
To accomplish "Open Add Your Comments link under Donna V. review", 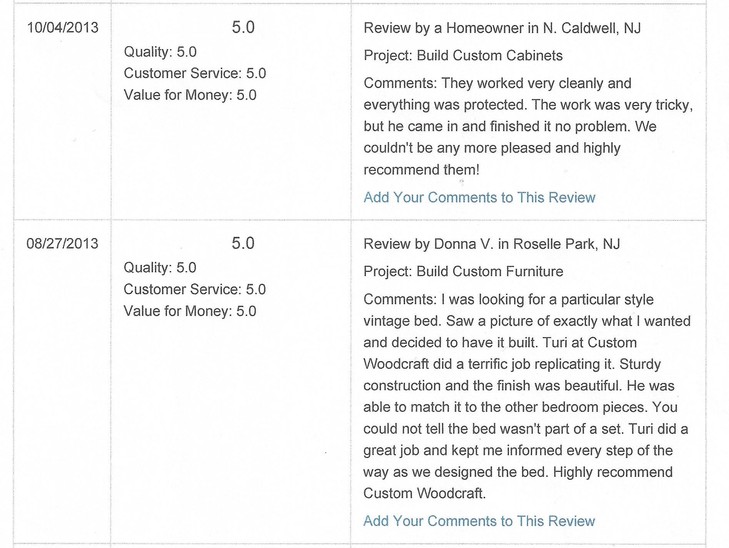I will (479, 521).
